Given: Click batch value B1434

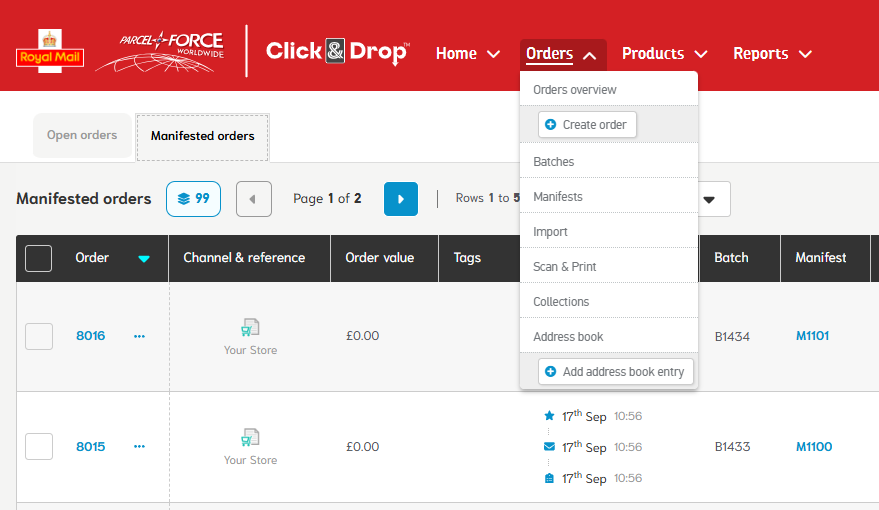Looking at the screenshot, I should tap(732, 336).
